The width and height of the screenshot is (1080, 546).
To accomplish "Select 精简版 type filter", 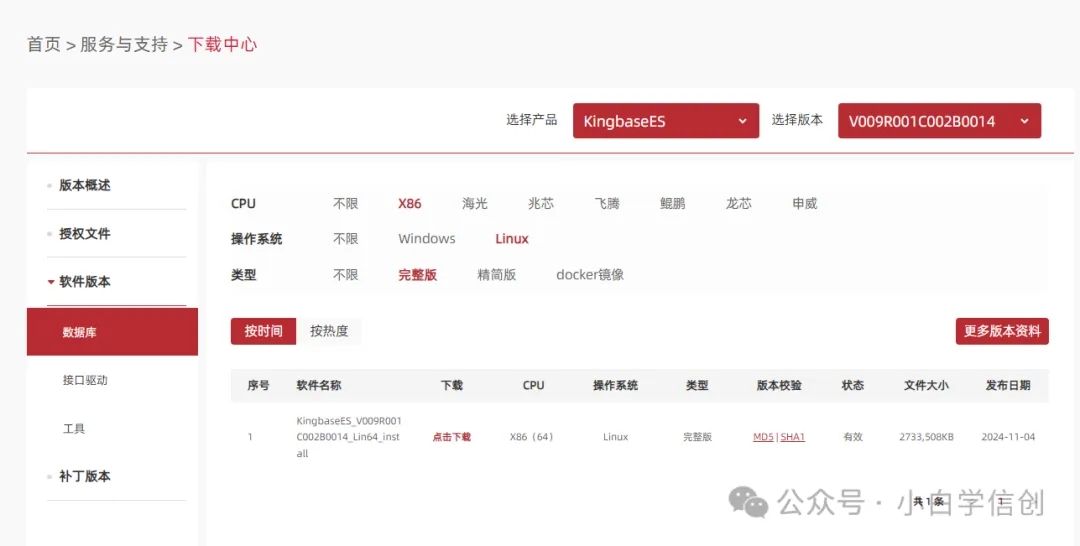I will click(497, 275).
